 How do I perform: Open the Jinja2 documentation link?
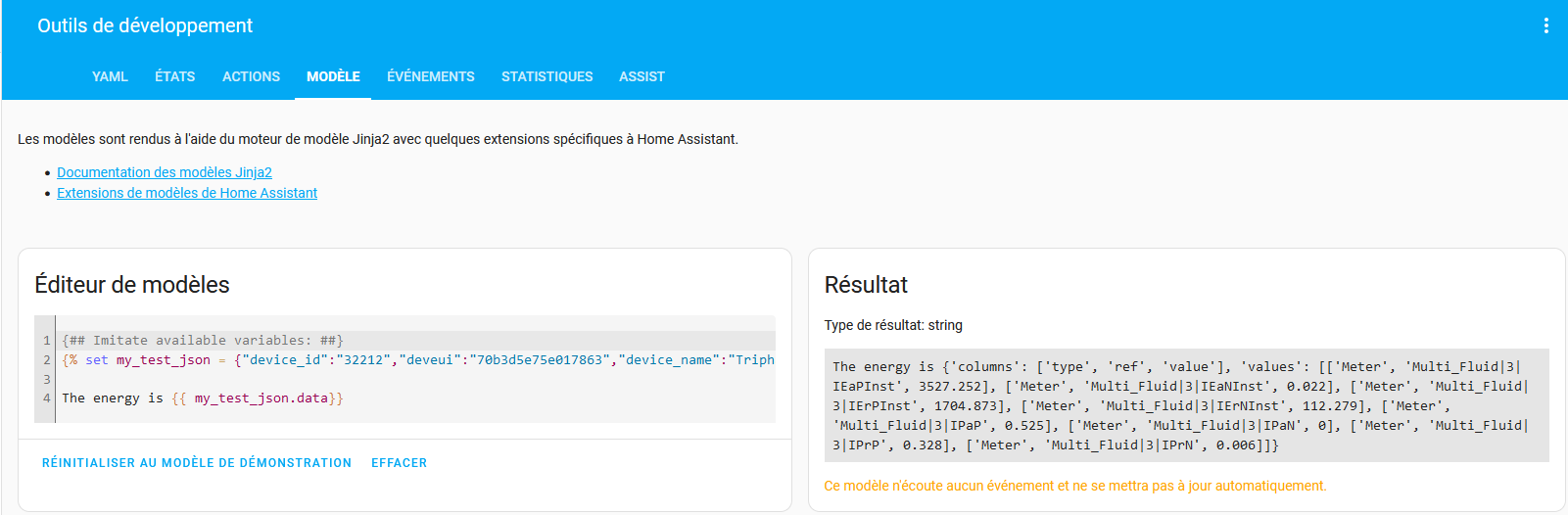point(165,172)
